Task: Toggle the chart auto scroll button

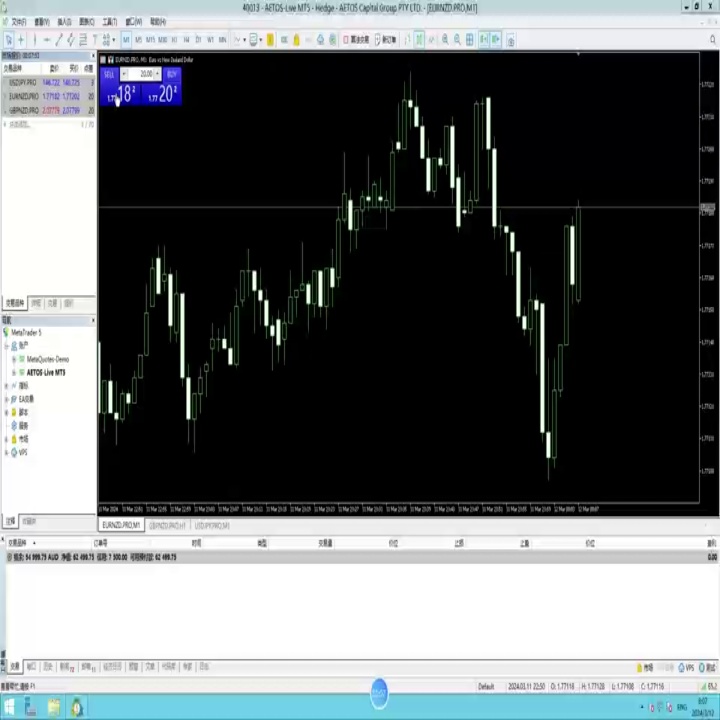Action: point(484,40)
